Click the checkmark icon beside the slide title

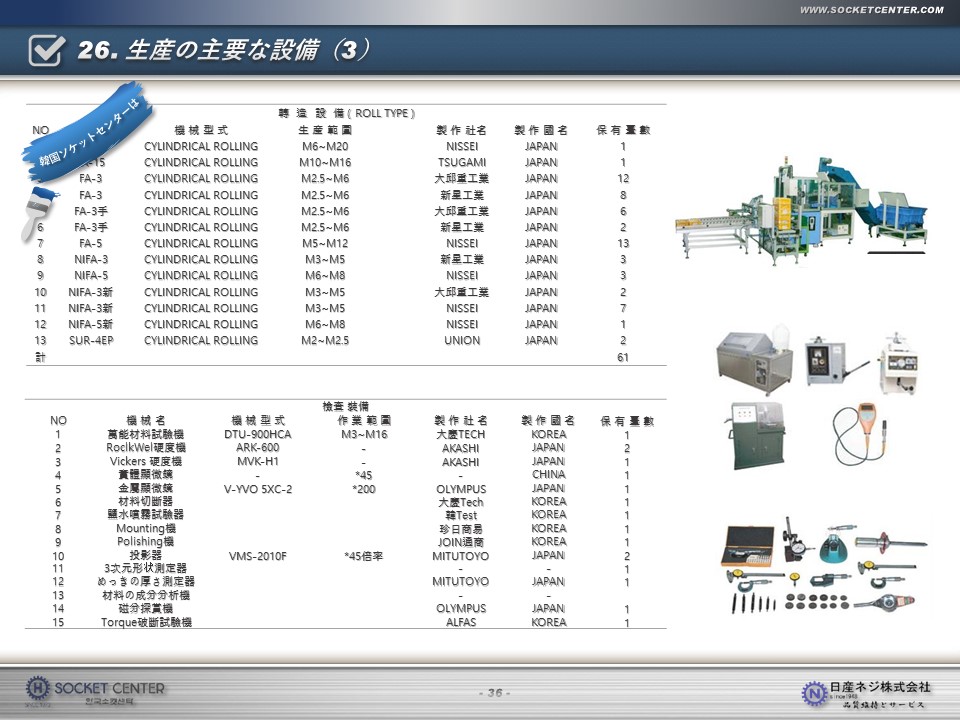(47, 51)
